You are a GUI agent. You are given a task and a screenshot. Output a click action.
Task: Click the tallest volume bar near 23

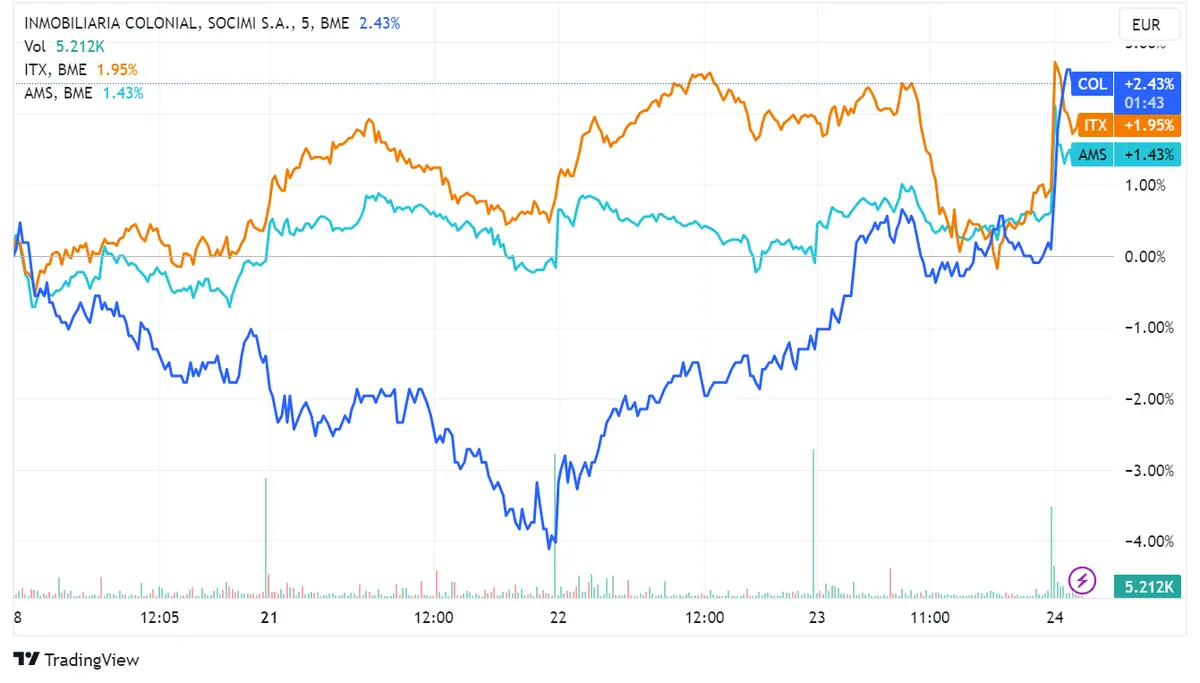812,520
